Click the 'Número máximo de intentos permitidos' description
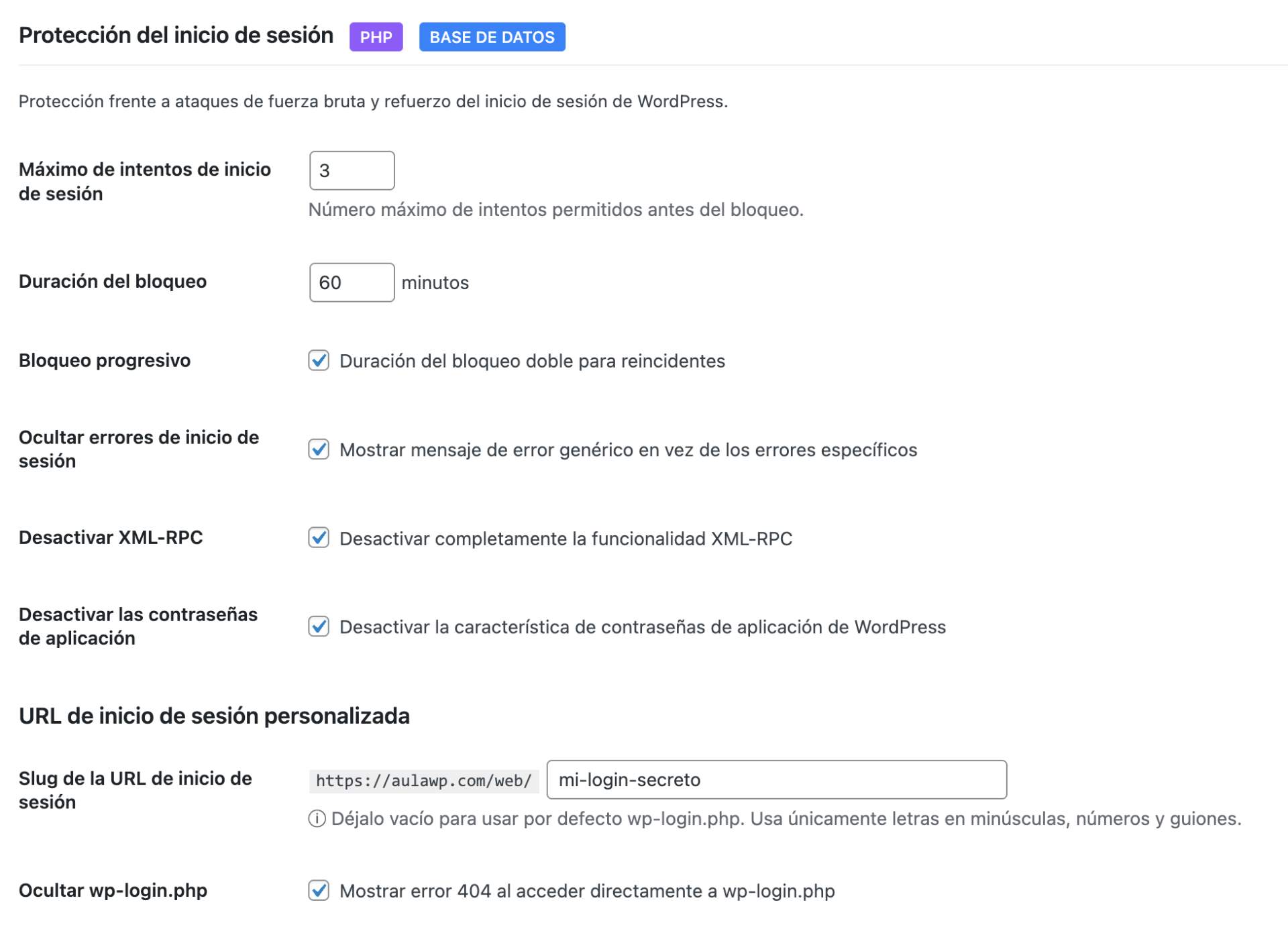Image resolution: width=1288 pixels, height=935 pixels. pyautogui.click(x=555, y=210)
